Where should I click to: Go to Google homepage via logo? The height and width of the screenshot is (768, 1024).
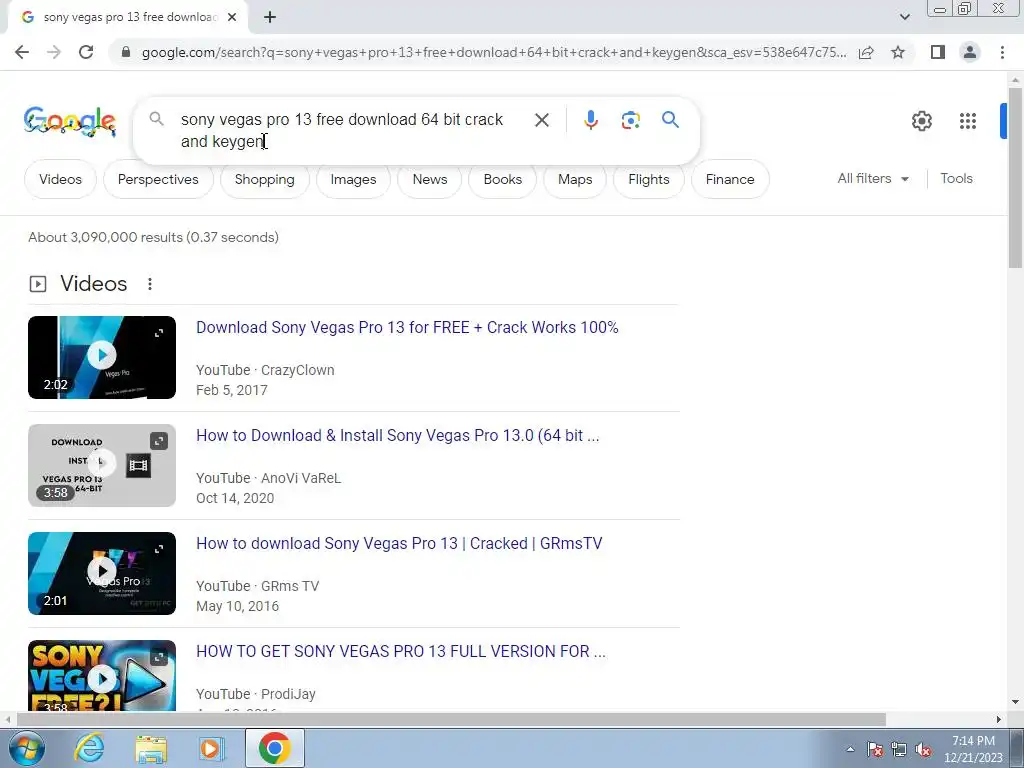pos(70,121)
